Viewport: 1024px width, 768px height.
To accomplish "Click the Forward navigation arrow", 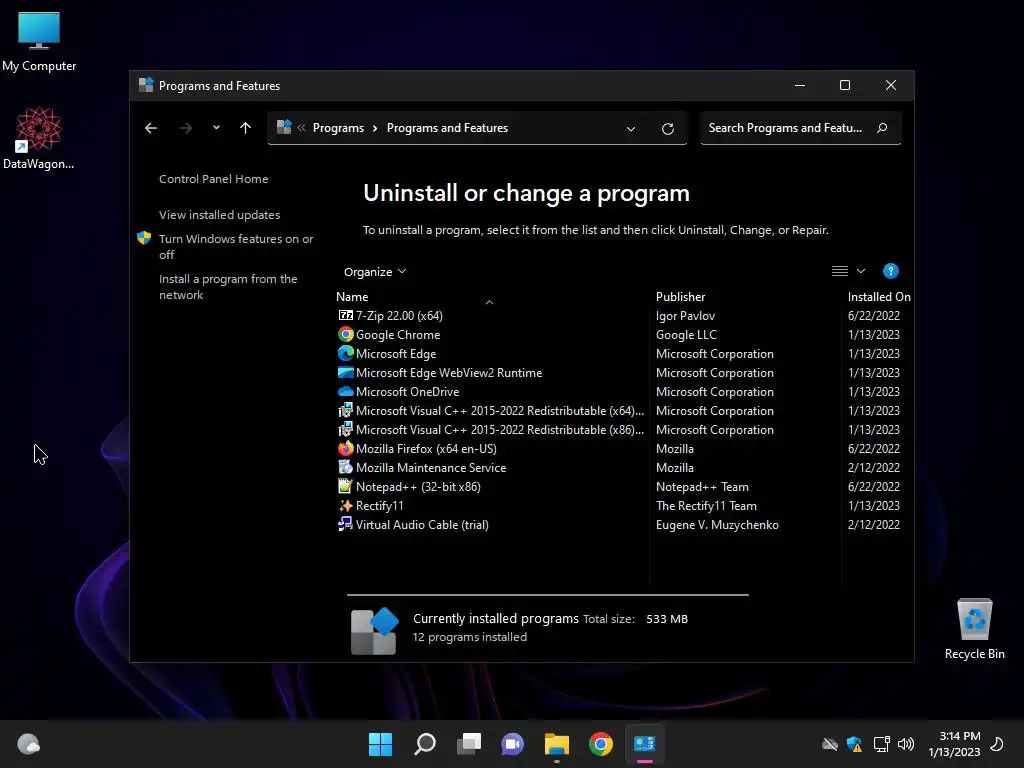I will pos(186,128).
